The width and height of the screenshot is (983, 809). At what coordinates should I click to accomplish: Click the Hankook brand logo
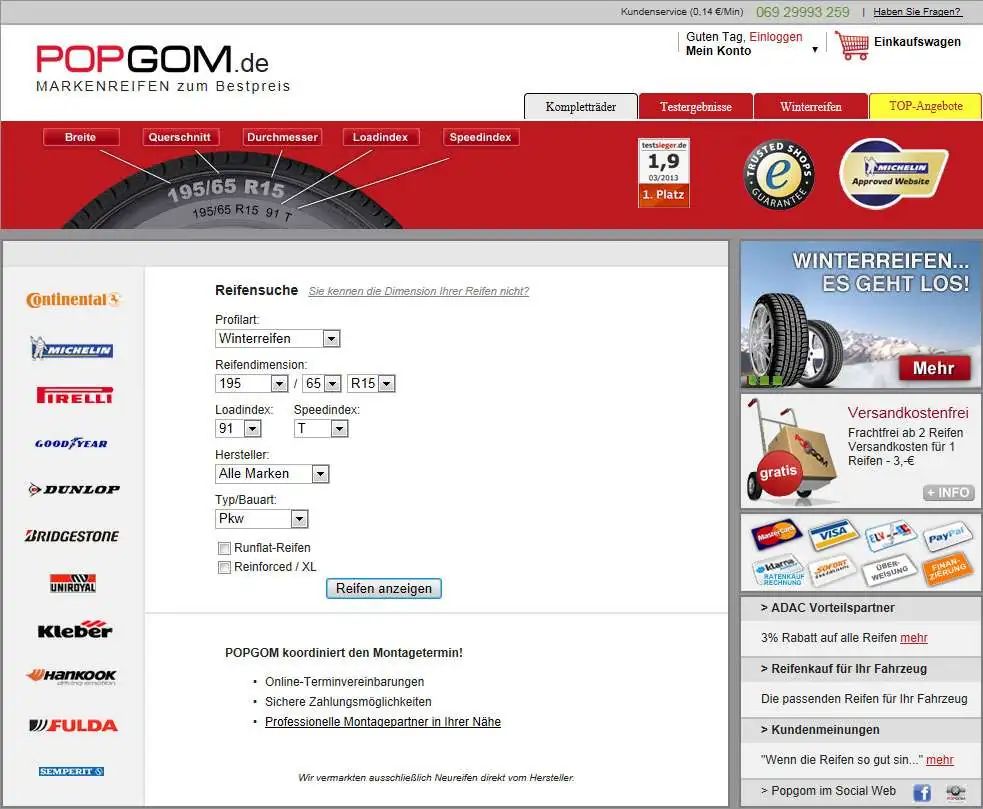pos(71,676)
